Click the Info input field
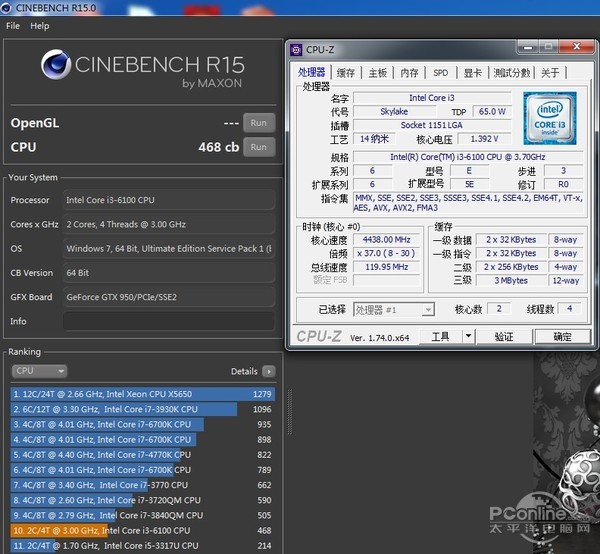The image size is (600, 554). [169, 321]
